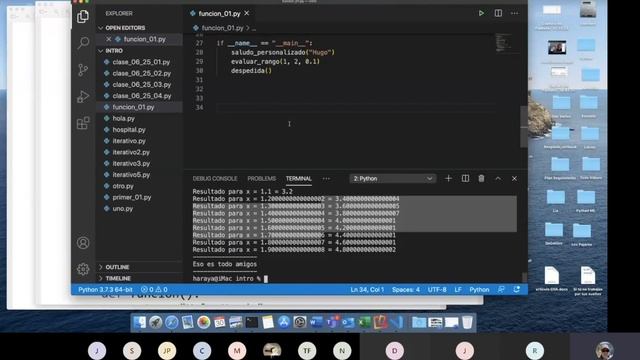Open the '2: Python' terminal dropdown

(393, 178)
